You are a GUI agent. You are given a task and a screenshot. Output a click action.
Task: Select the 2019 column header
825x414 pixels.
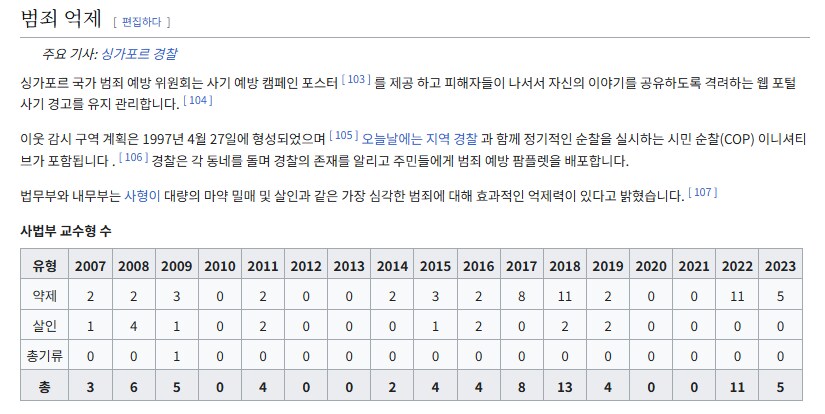coord(608,265)
